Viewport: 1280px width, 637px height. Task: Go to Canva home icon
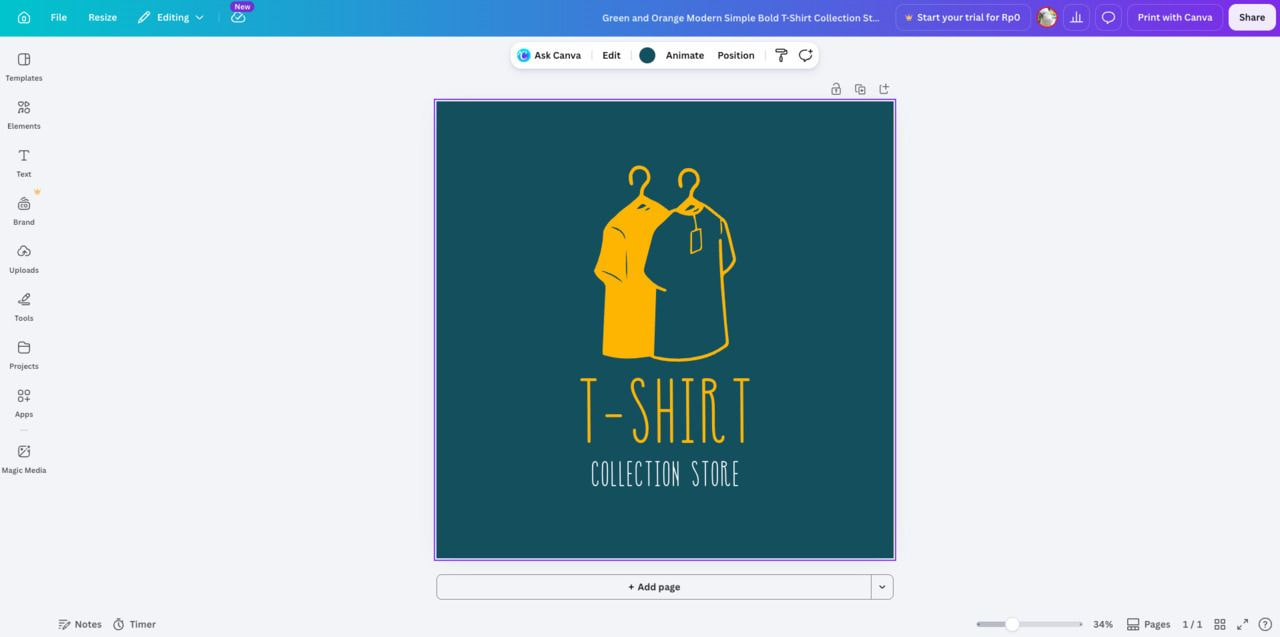coord(24,17)
